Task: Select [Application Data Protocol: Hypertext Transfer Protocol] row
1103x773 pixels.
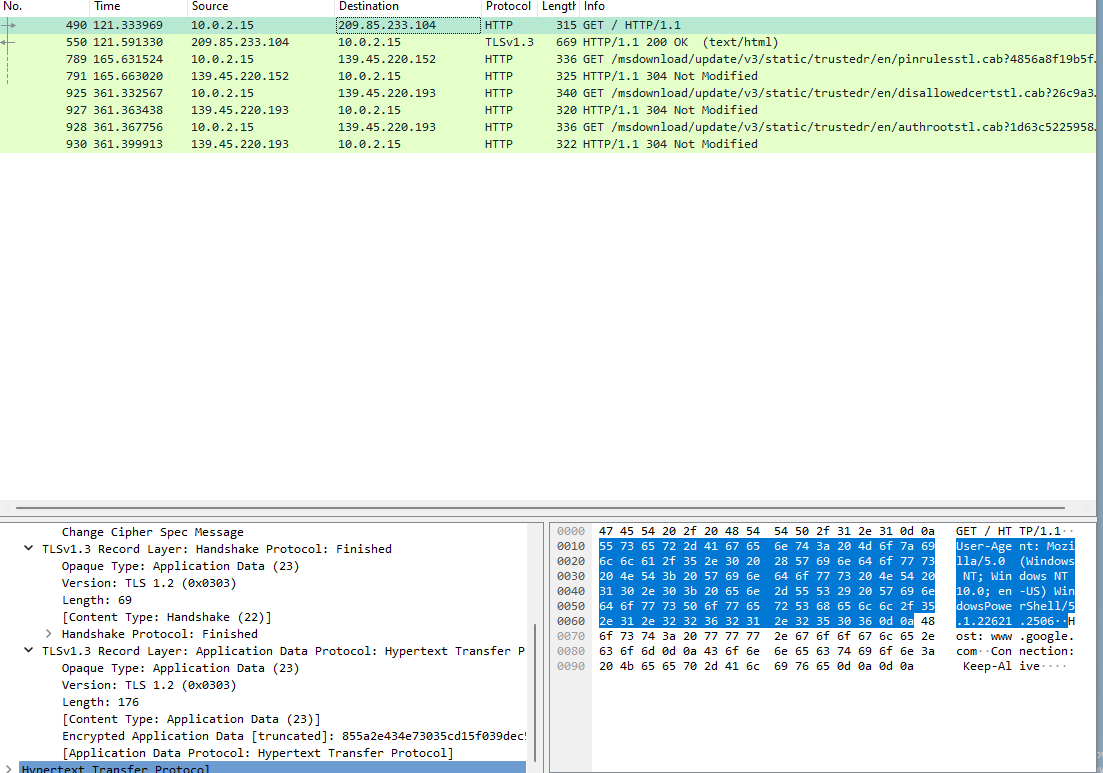Action: 257,753
